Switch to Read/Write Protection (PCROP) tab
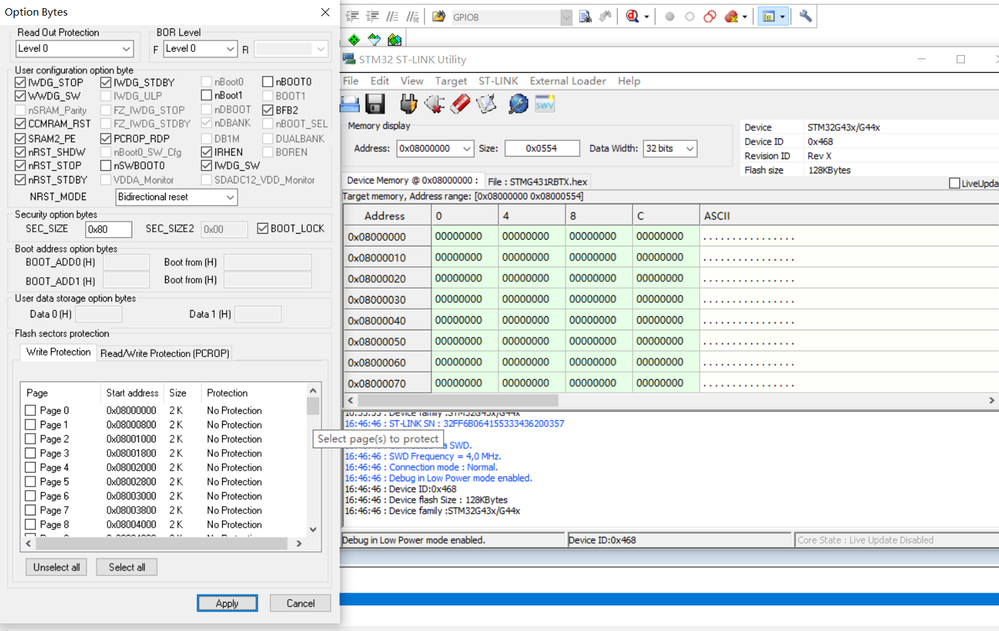 [x=164, y=353]
